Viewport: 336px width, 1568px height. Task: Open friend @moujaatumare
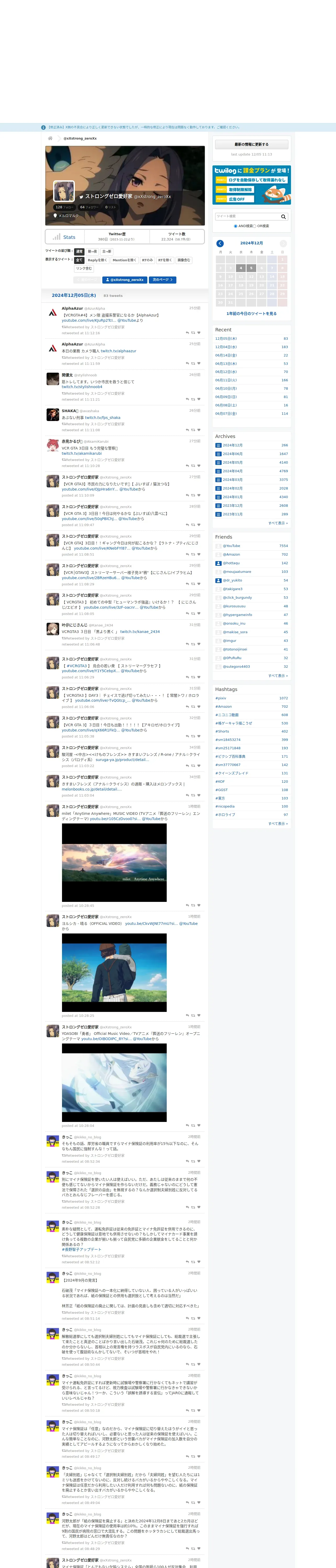click(237, 572)
